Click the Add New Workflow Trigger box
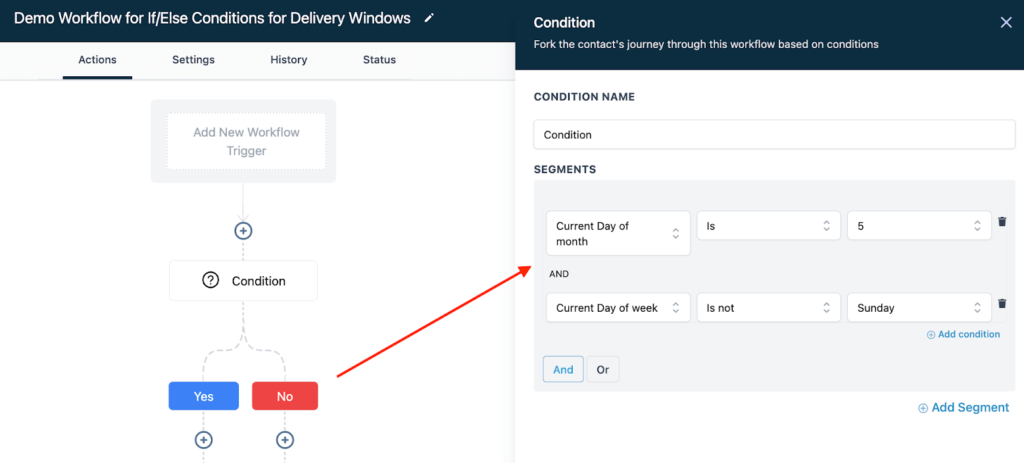The width and height of the screenshot is (1024, 463). pyautogui.click(x=246, y=141)
